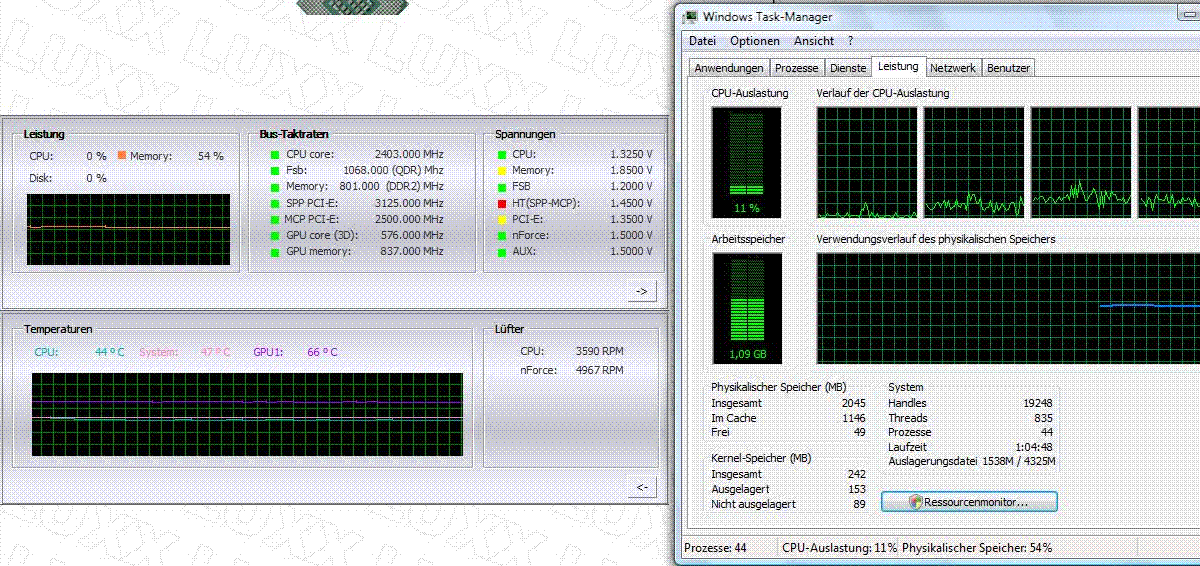Viewport: 1200px width, 566px height.
Task: Click the third CPU core history graph
Action: point(1081,163)
